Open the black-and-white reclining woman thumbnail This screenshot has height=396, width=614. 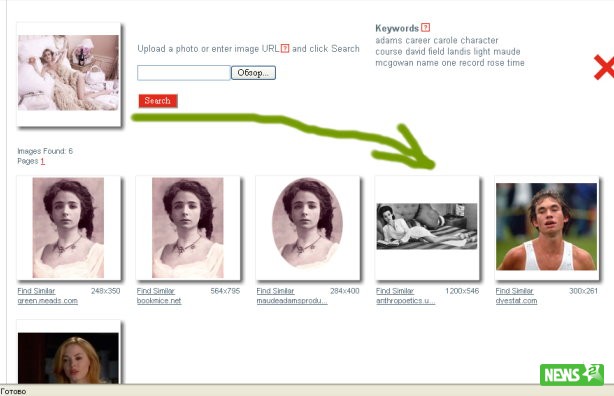(427, 226)
